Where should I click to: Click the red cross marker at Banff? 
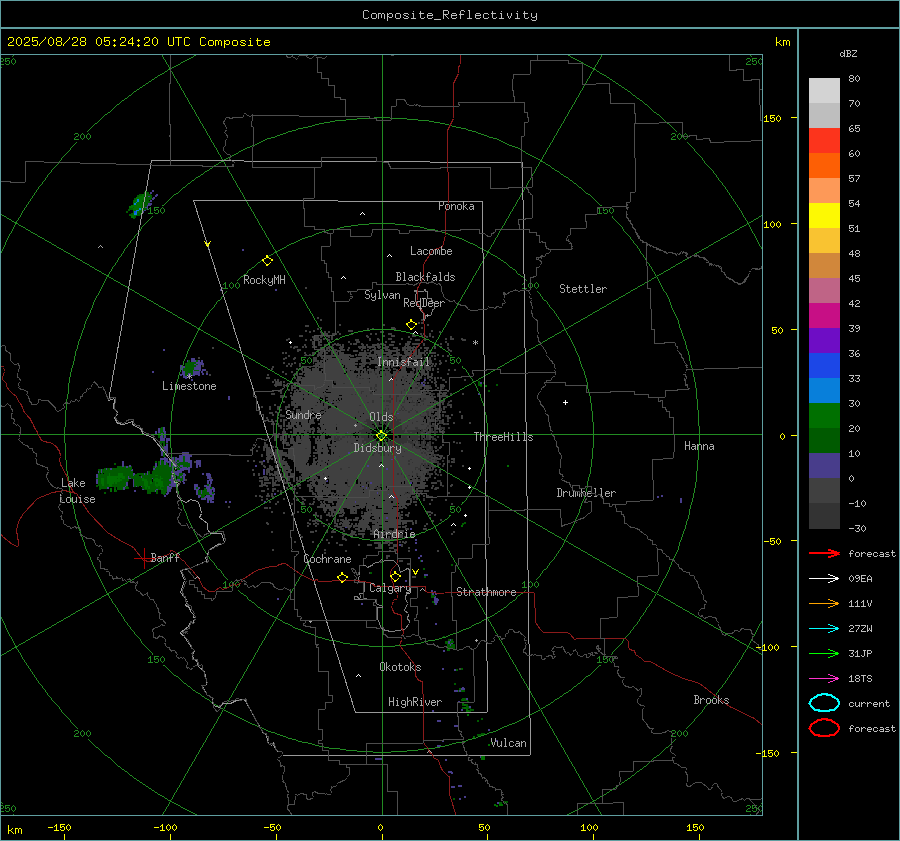coord(142,558)
